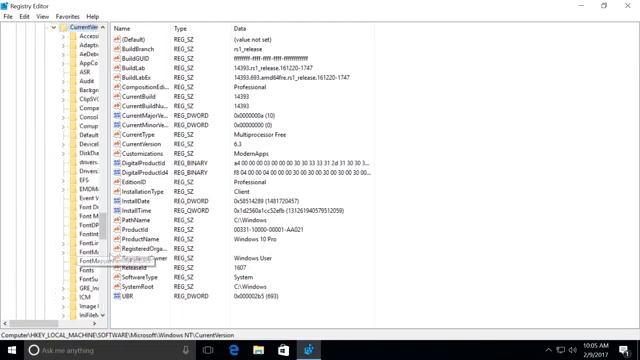The width and height of the screenshot is (640, 360).
Task: Select the DigitalProductId binary icon
Action: 117,163
